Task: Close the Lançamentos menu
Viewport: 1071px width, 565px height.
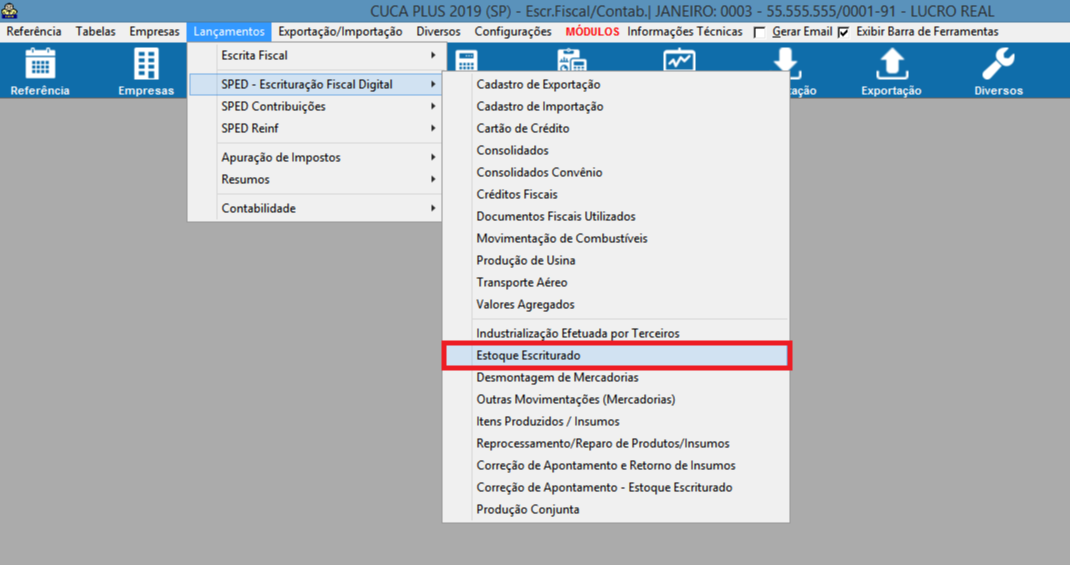Action: pyautogui.click(x=229, y=31)
